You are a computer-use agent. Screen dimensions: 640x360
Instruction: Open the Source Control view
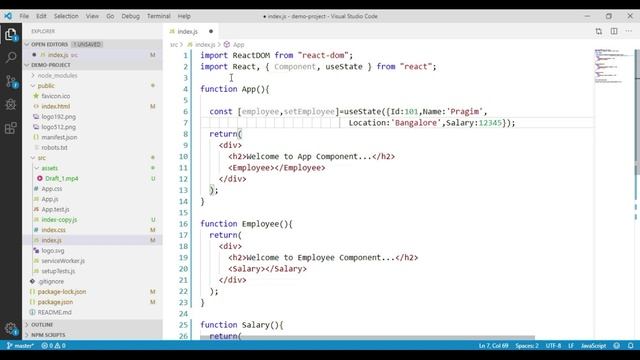[11, 81]
